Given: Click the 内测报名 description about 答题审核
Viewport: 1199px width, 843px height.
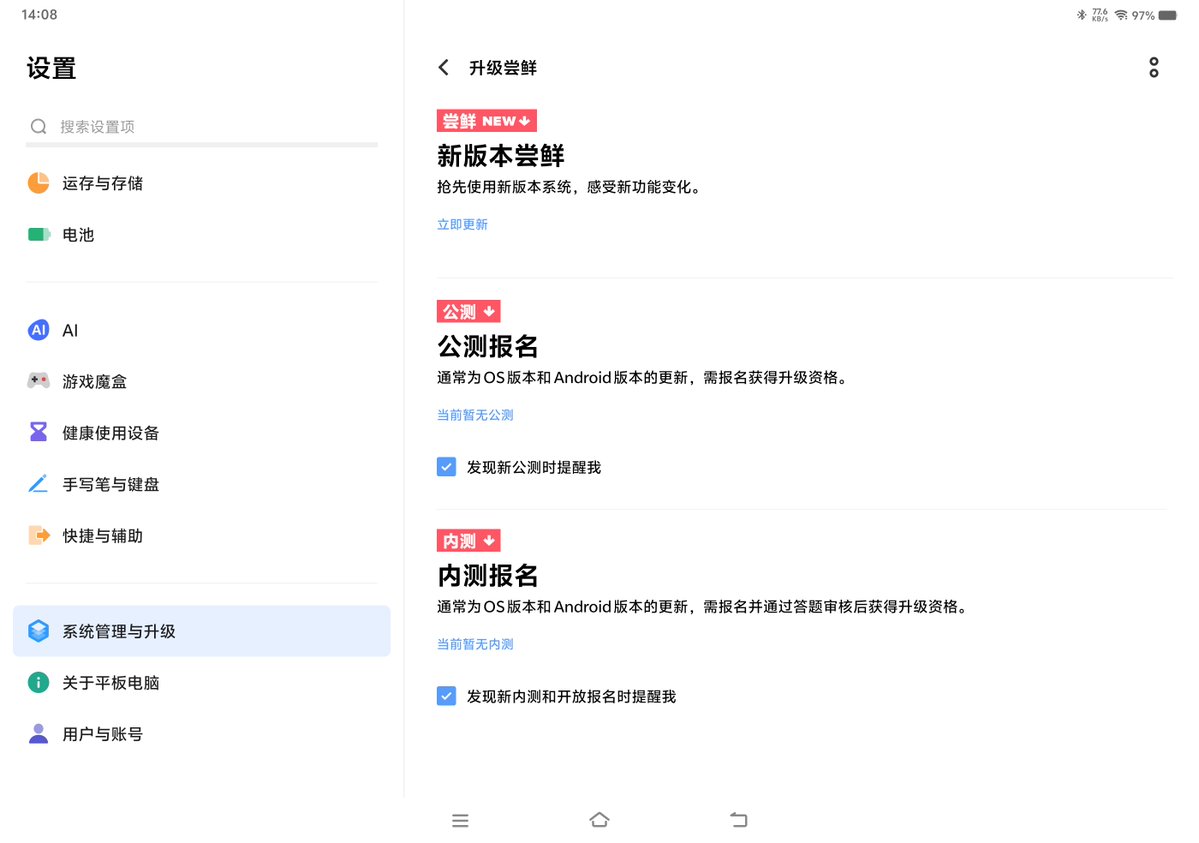Looking at the screenshot, I should (703, 607).
